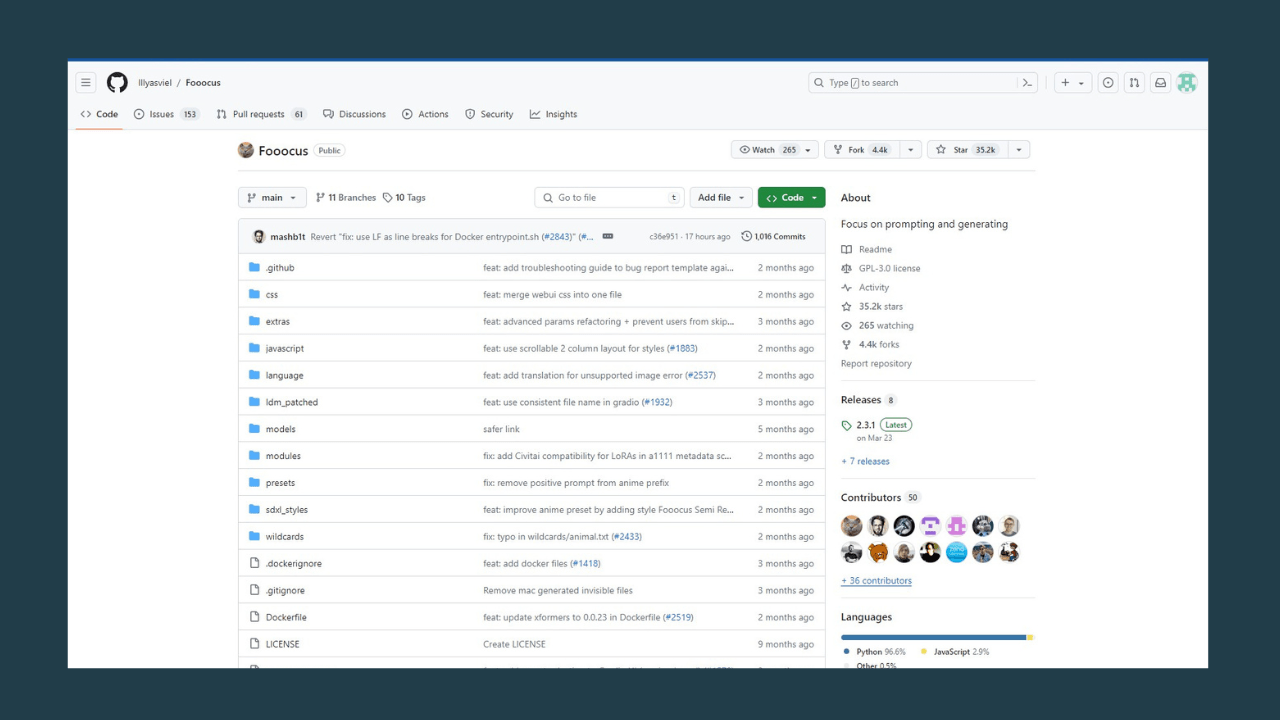
Task: Open the ldm_patched folder
Action: coord(292,402)
